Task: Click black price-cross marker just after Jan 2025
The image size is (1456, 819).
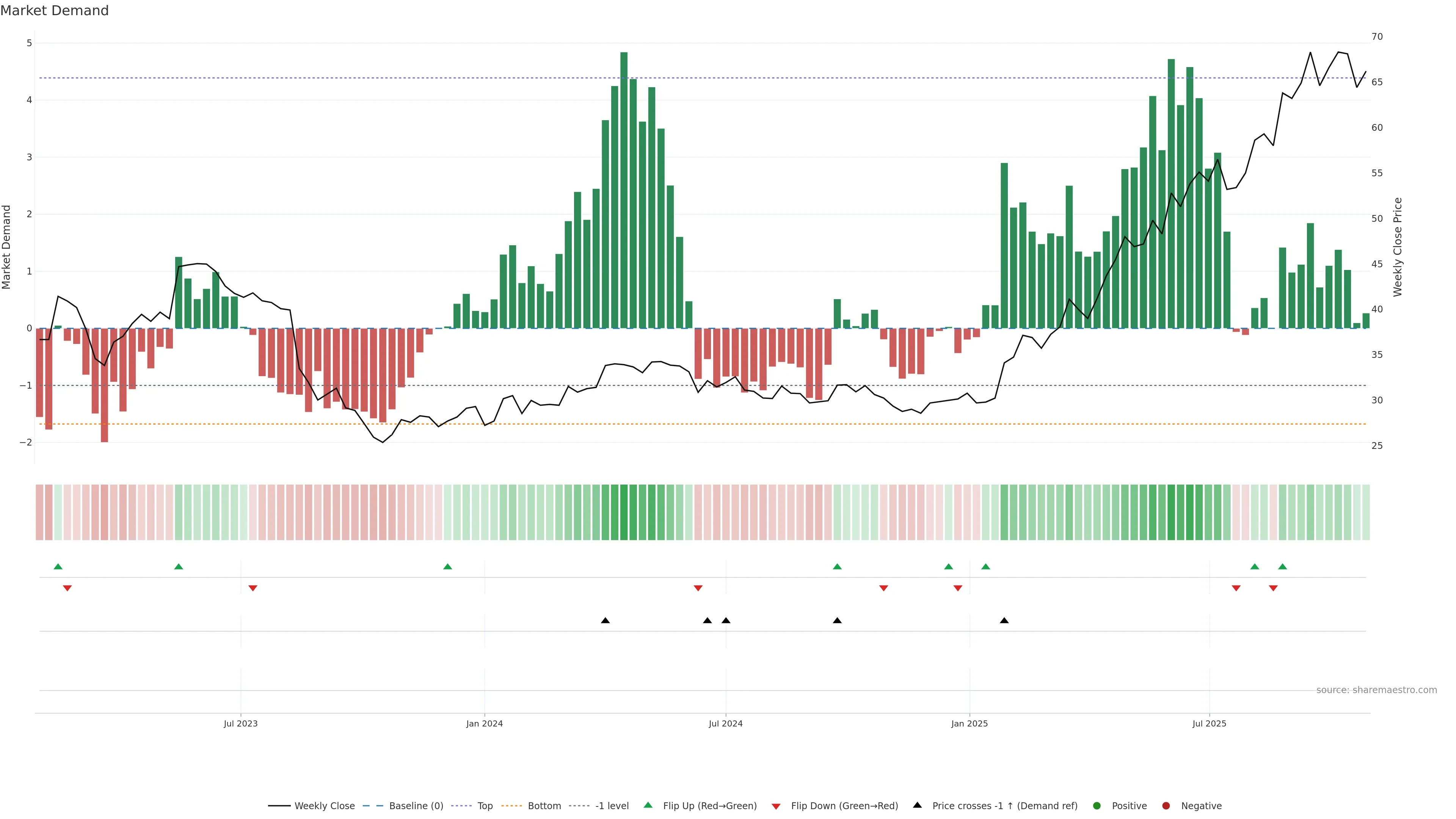Action: pos(1004,621)
